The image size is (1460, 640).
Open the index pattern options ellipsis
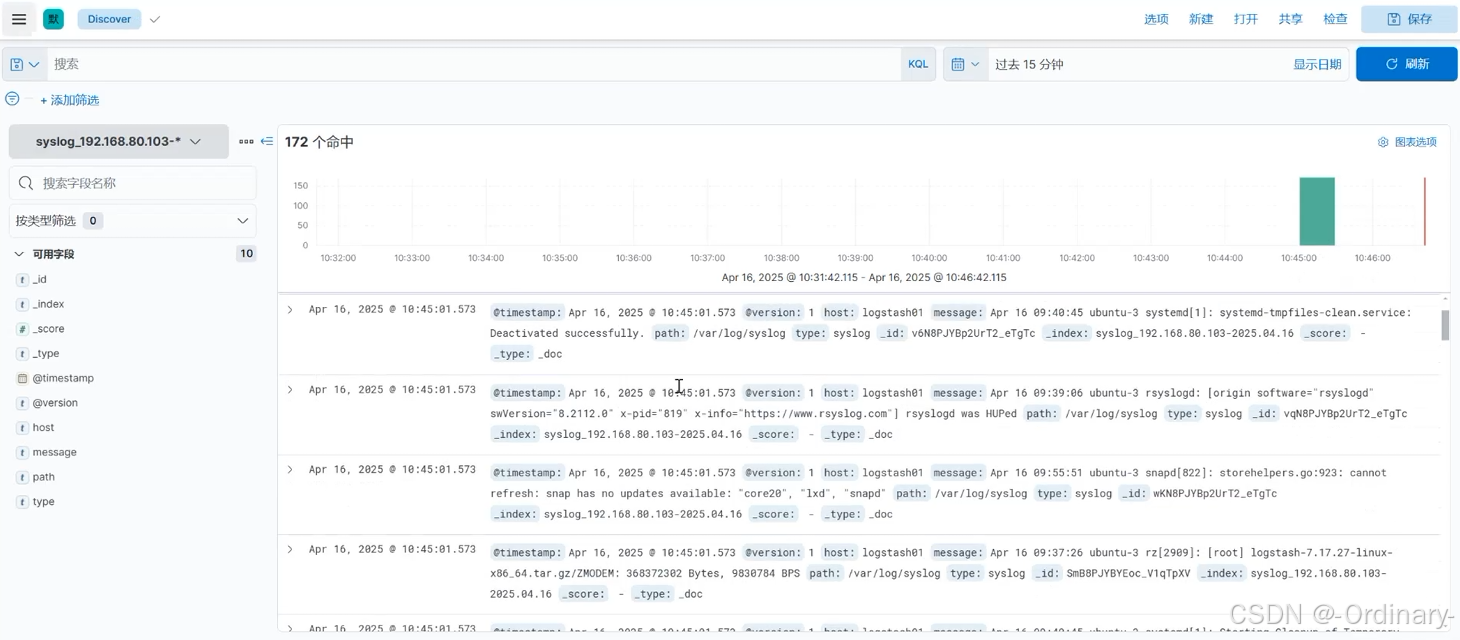pyautogui.click(x=246, y=142)
